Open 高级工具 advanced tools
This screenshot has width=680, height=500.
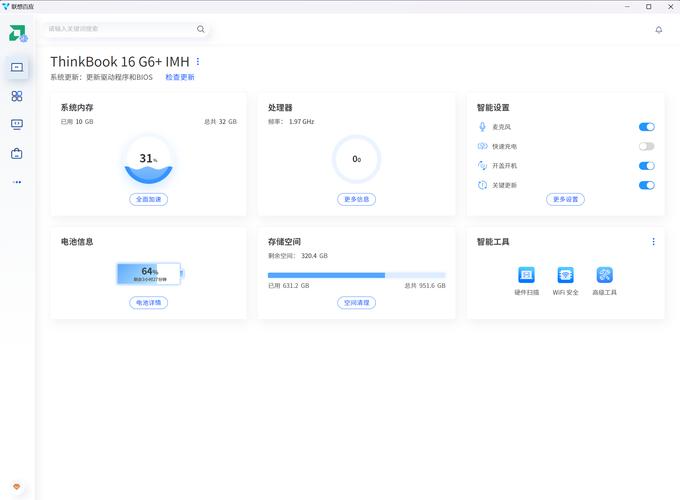point(604,275)
